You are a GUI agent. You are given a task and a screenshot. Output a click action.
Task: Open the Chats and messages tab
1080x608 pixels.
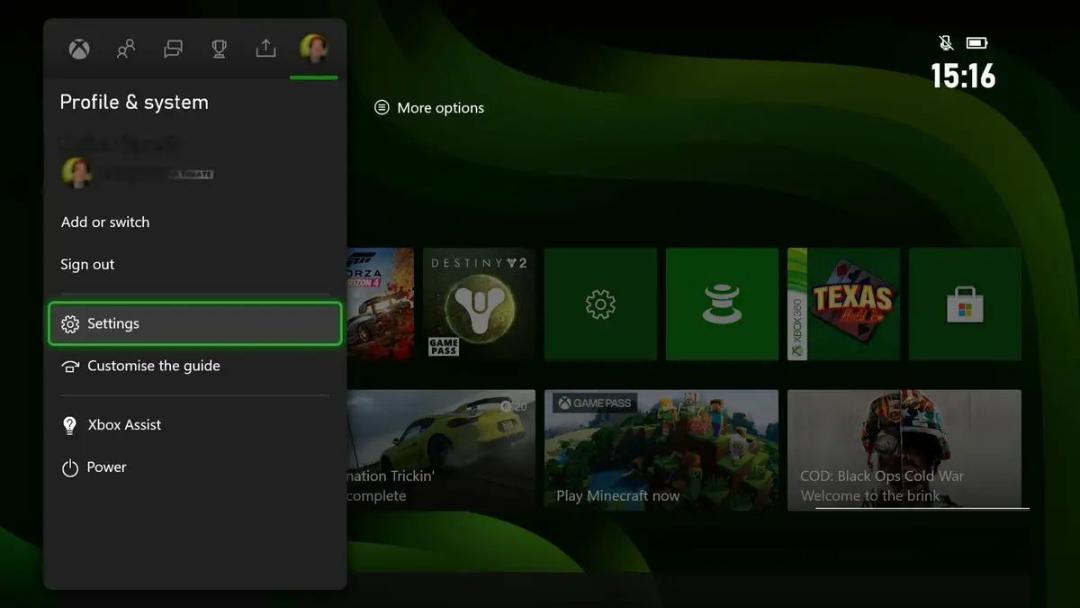173,49
